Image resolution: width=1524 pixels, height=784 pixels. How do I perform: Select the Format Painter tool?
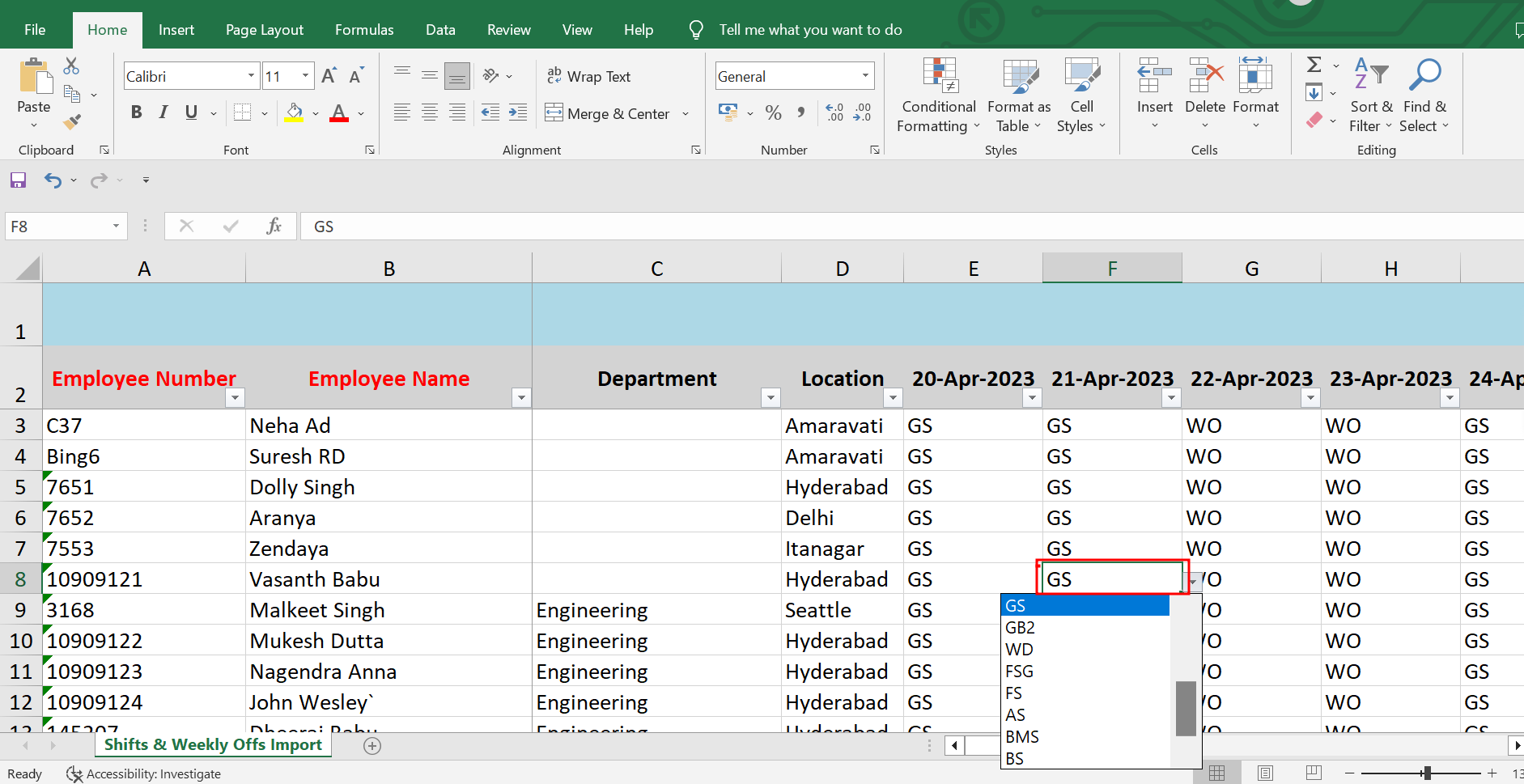(x=72, y=121)
